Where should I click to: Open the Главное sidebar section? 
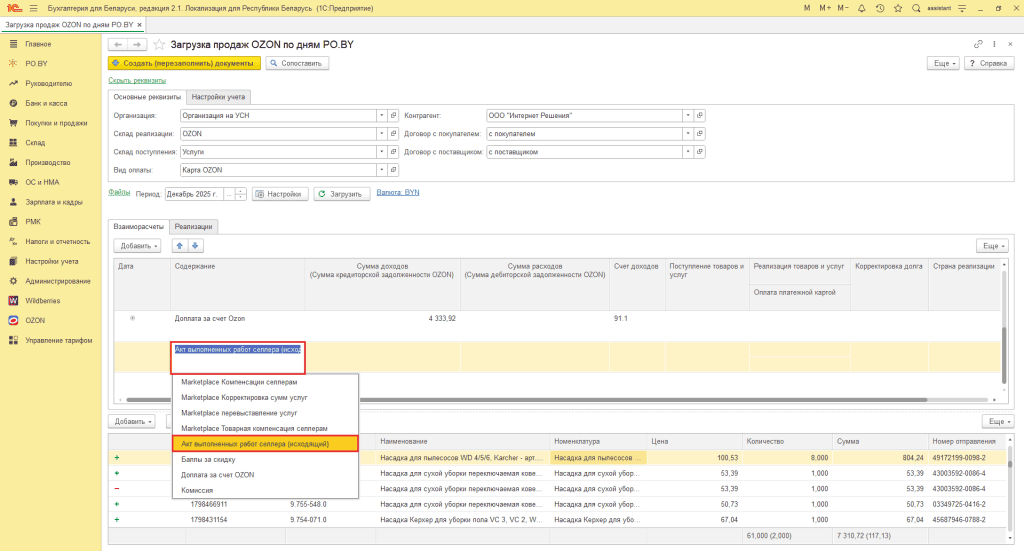pos(38,44)
